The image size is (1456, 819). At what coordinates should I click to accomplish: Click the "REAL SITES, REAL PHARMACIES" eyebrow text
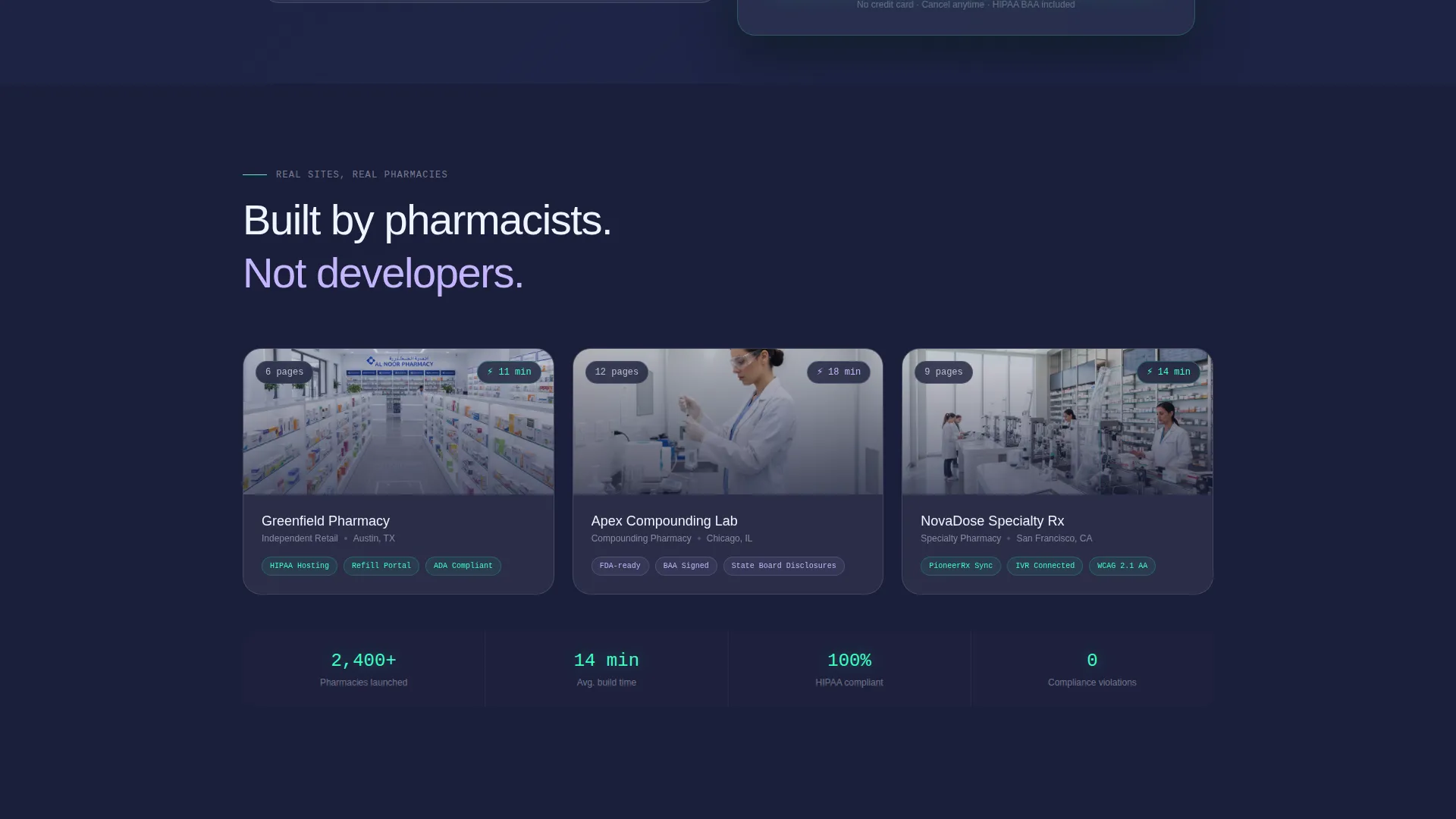pyautogui.click(x=362, y=174)
